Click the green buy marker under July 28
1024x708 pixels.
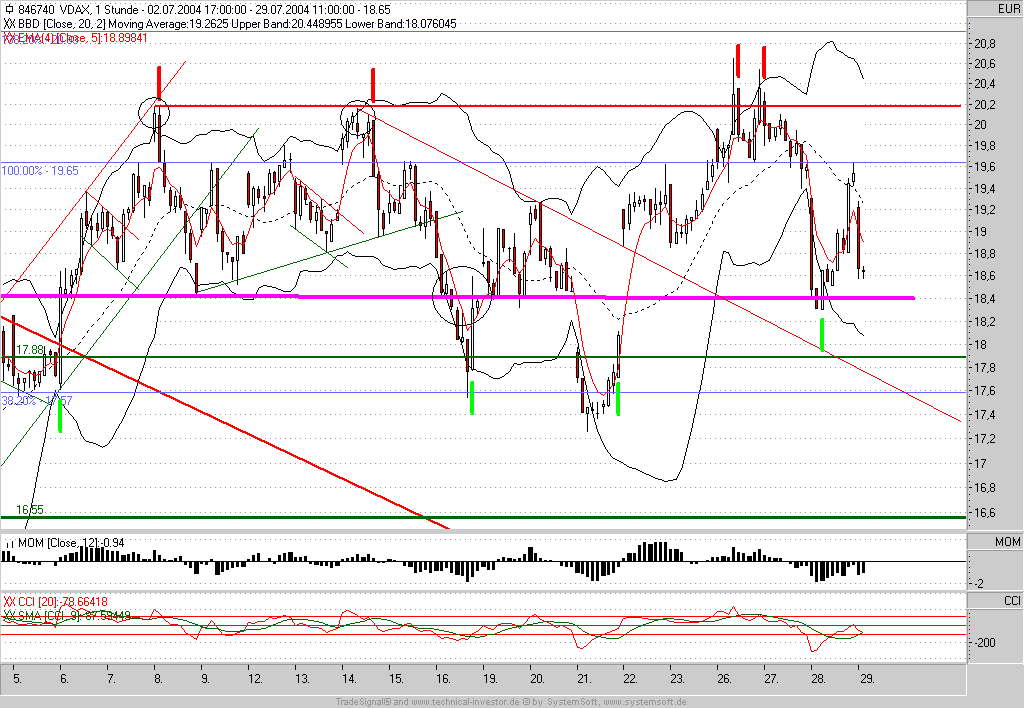[x=822, y=334]
